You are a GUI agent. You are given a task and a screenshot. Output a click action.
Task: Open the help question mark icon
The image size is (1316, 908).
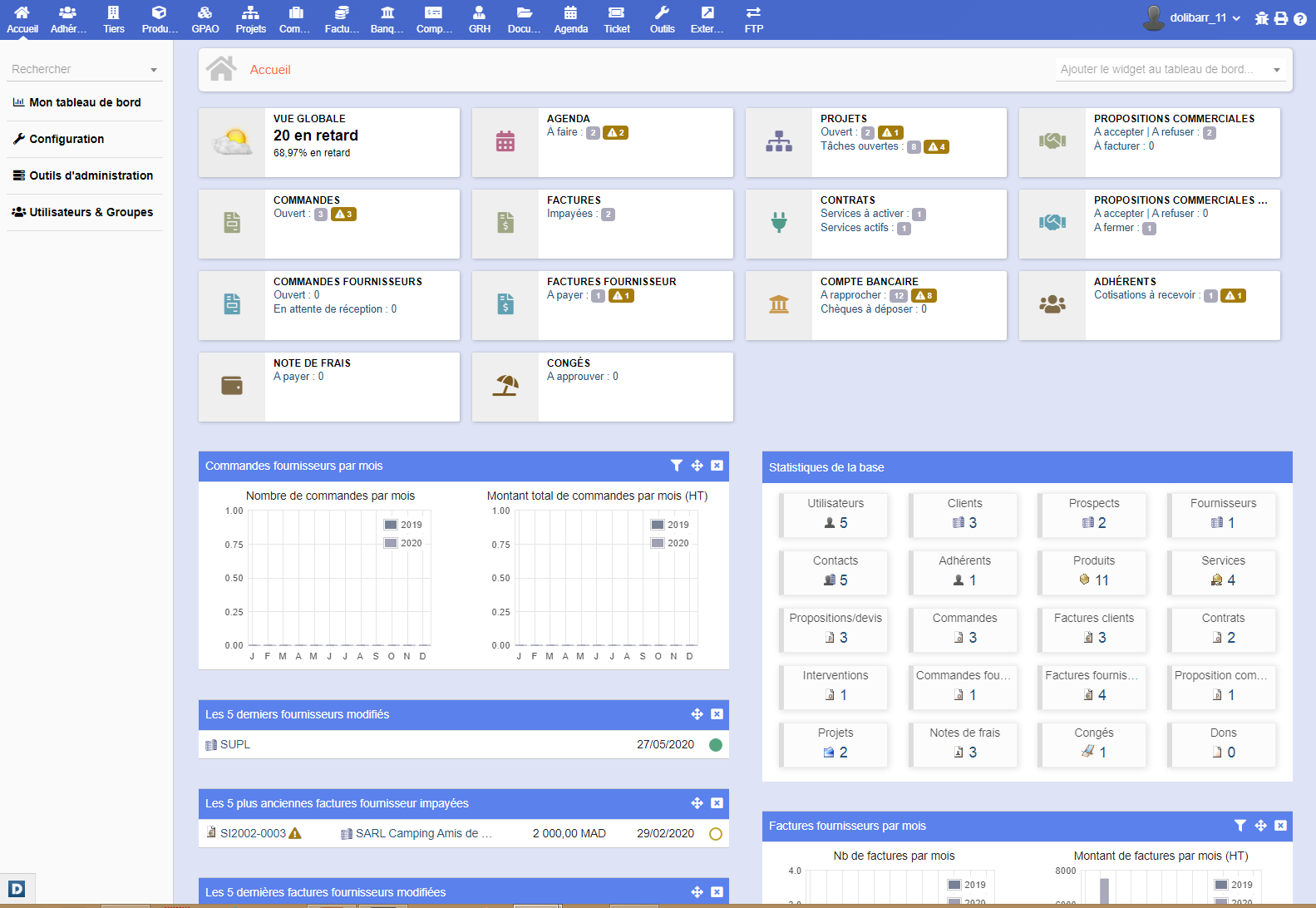pyautogui.click(x=1300, y=18)
